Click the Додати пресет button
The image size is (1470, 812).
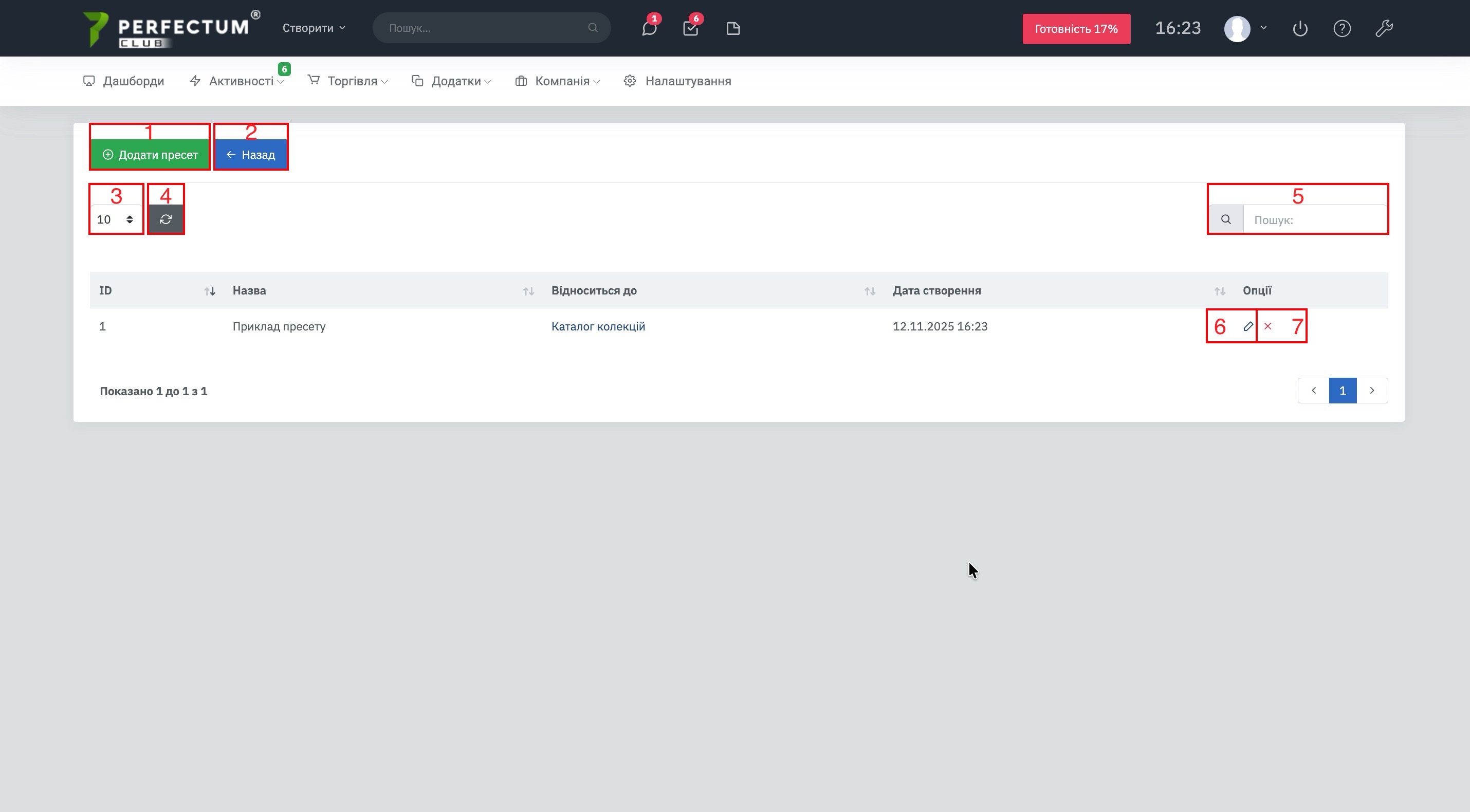tap(150, 155)
